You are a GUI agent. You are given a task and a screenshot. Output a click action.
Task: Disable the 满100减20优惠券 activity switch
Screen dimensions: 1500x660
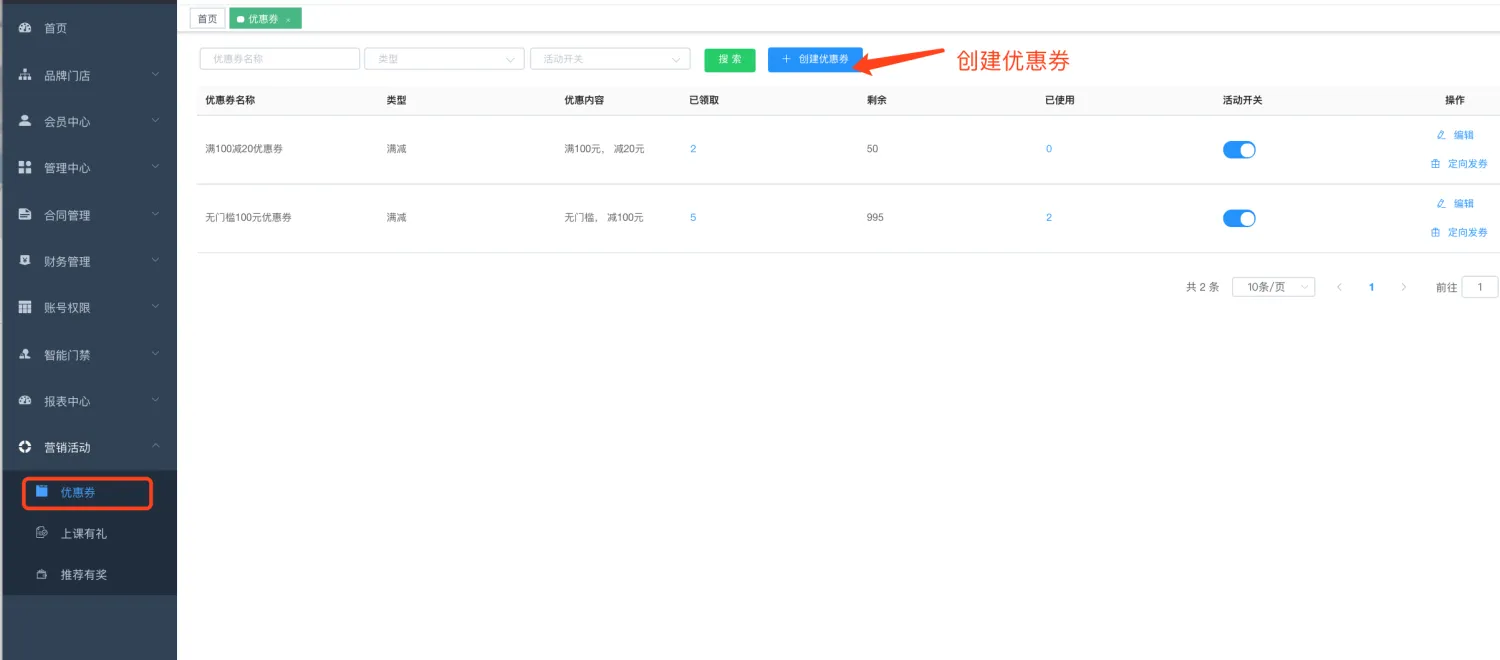pyautogui.click(x=1239, y=149)
